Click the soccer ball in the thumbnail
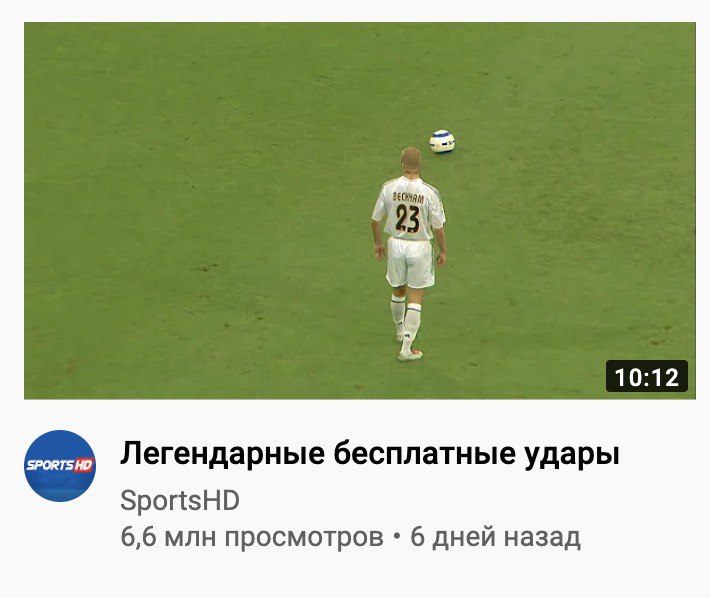The height and width of the screenshot is (598, 710). (442, 141)
